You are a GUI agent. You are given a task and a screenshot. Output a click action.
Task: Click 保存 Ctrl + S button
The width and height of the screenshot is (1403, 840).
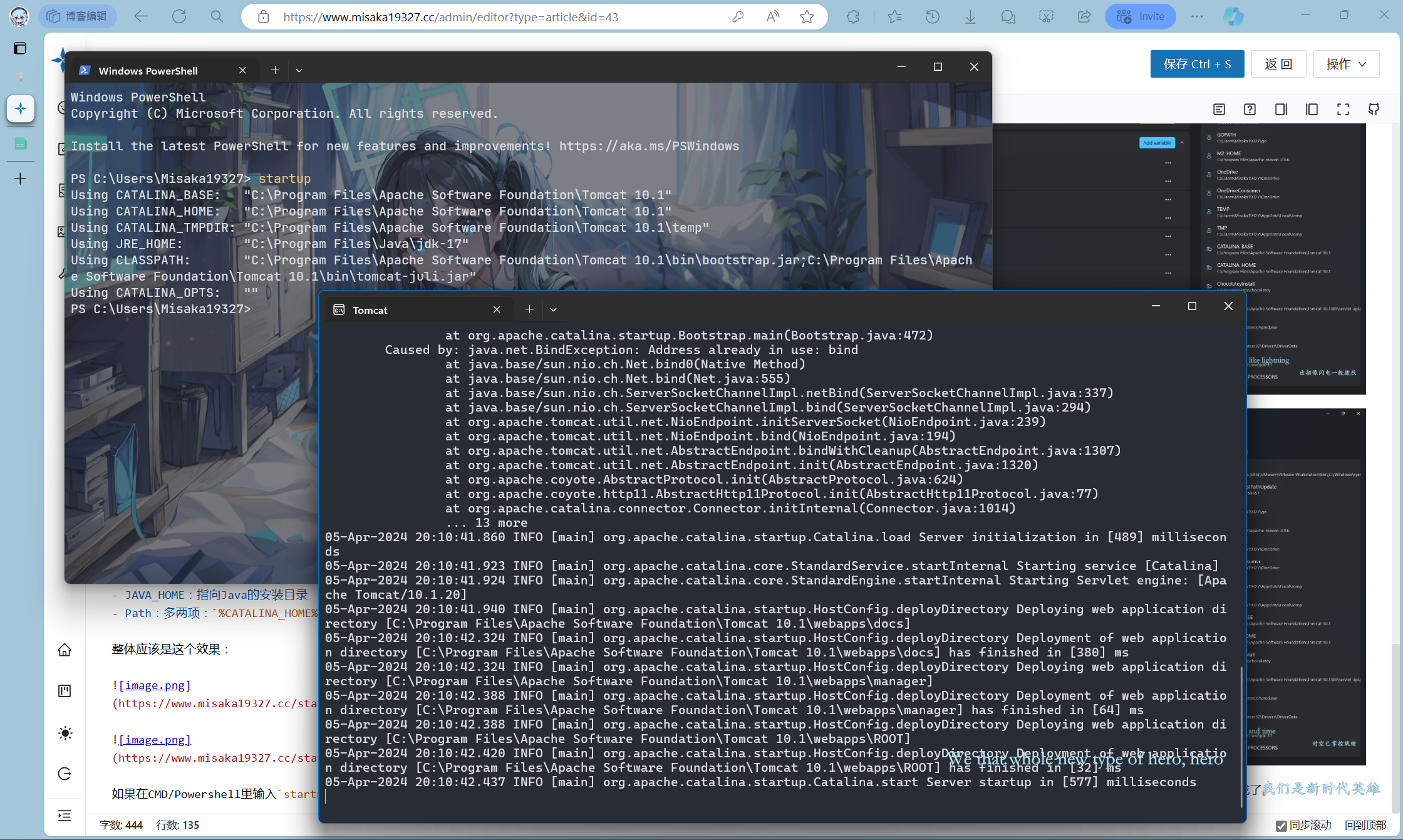point(1197,64)
